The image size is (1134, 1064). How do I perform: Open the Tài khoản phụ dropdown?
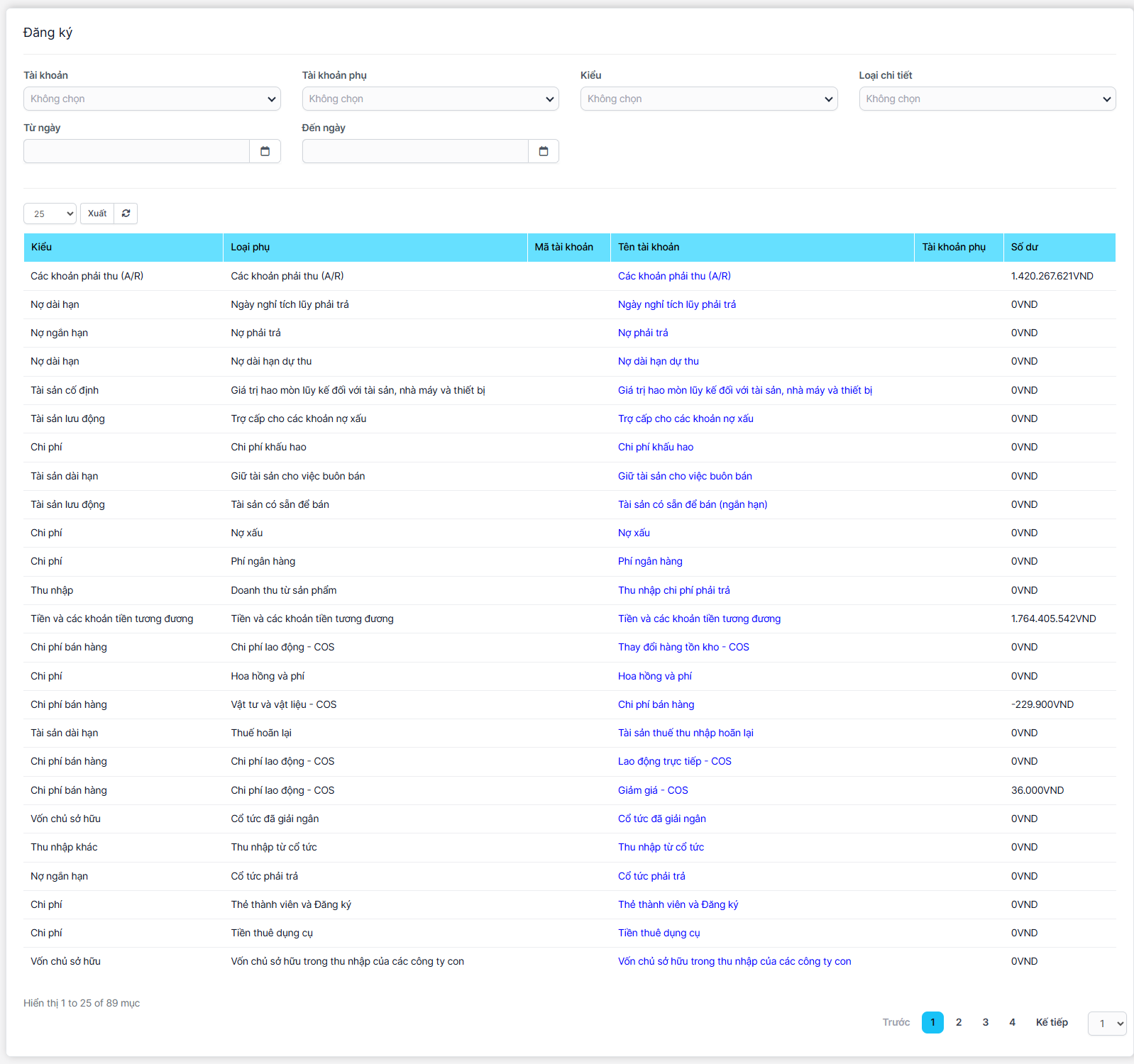click(430, 99)
